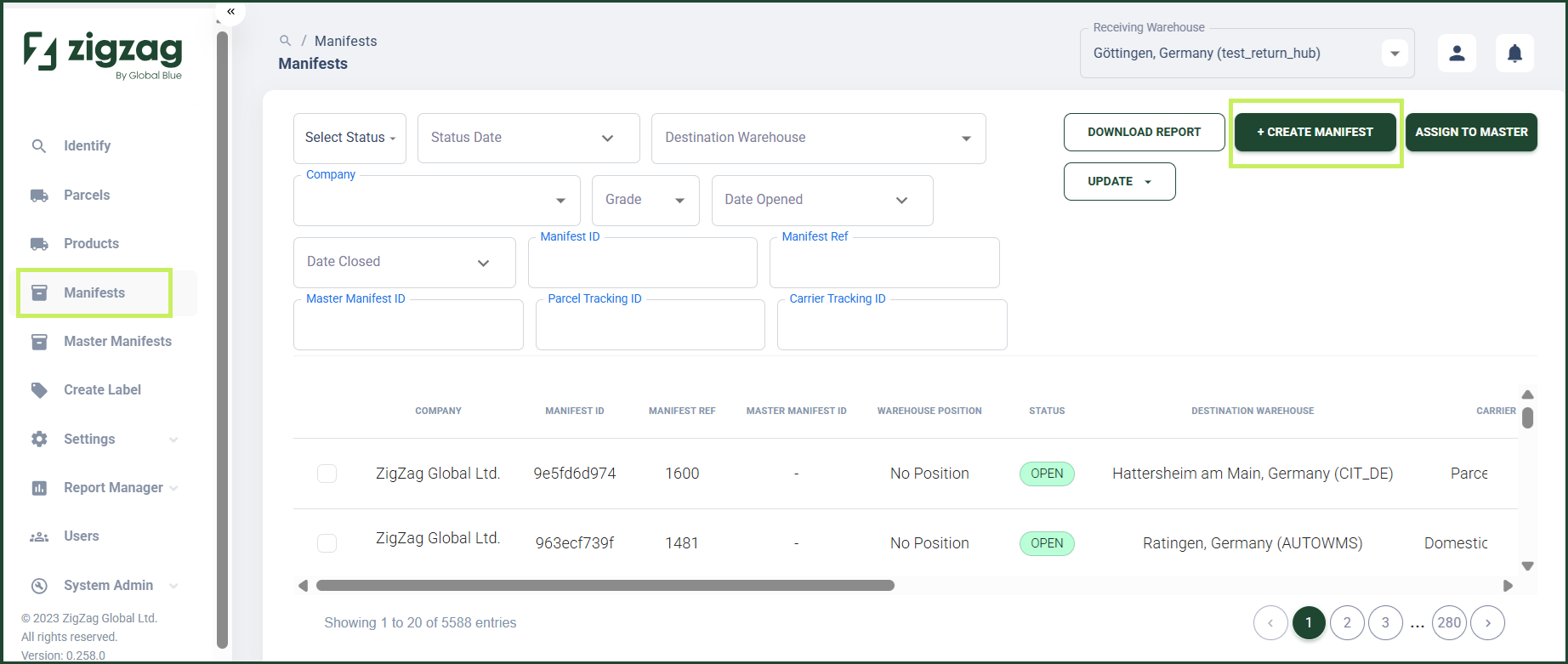The image size is (1568, 664).
Task: Click the Create Label tag icon
Action: (39, 390)
